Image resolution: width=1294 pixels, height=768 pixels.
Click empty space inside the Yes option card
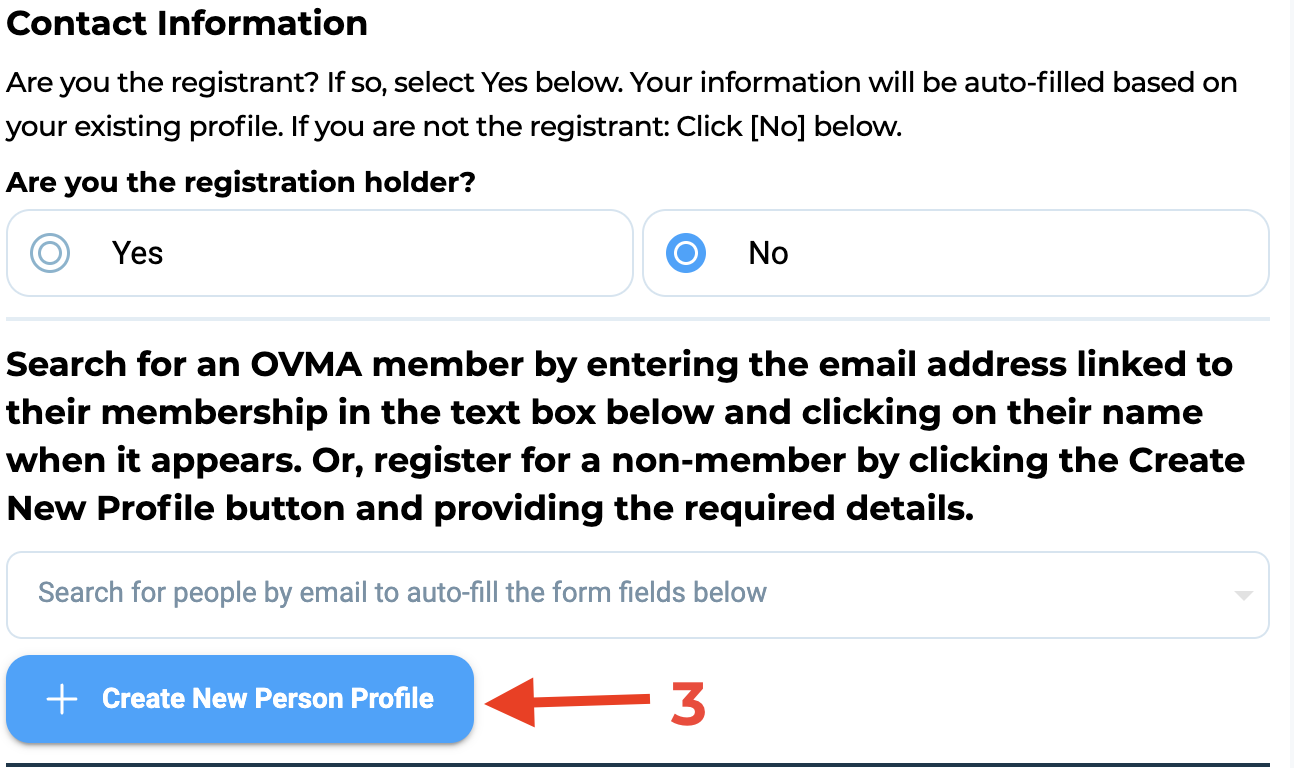coord(400,253)
